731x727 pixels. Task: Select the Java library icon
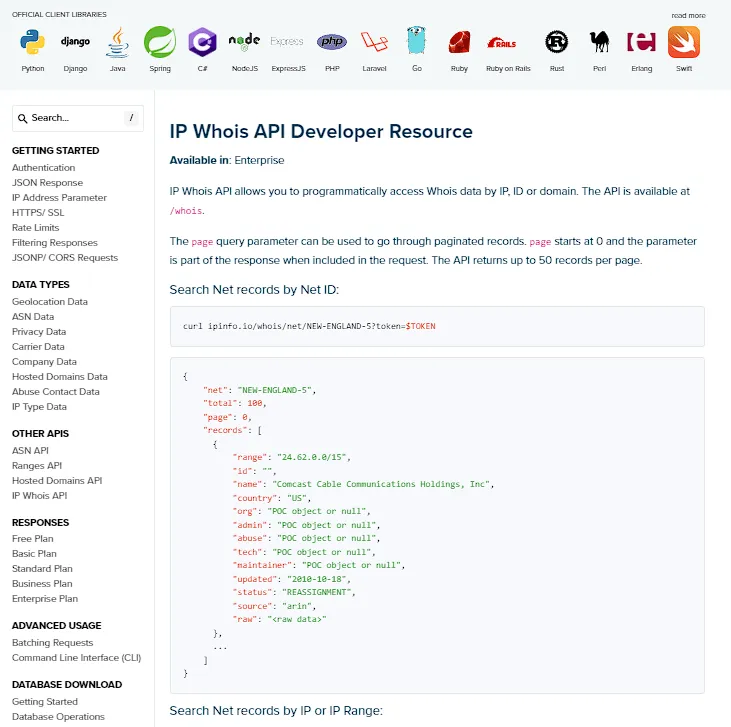[117, 42]
